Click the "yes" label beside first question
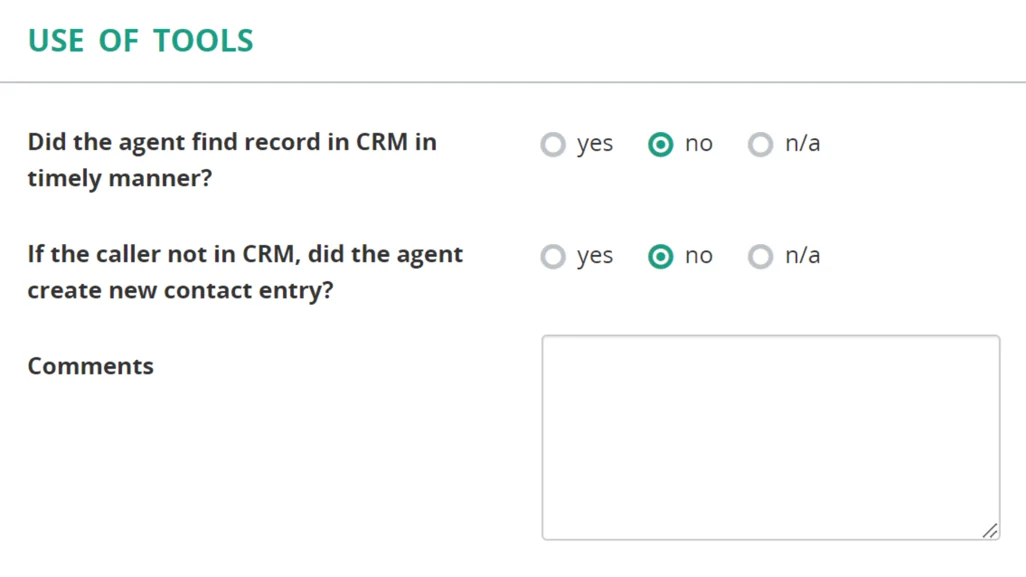The height and width of the screenshot is (577, 1026). 594,144
